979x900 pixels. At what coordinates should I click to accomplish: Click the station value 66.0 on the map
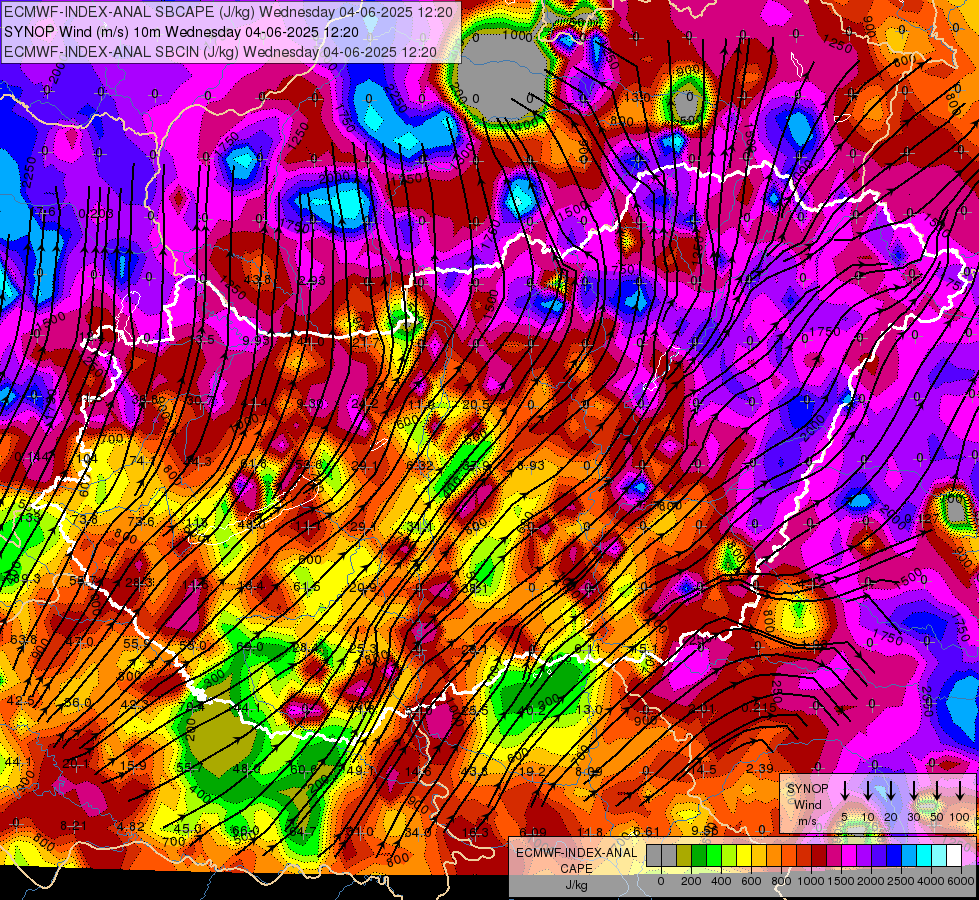coord(245,831)
